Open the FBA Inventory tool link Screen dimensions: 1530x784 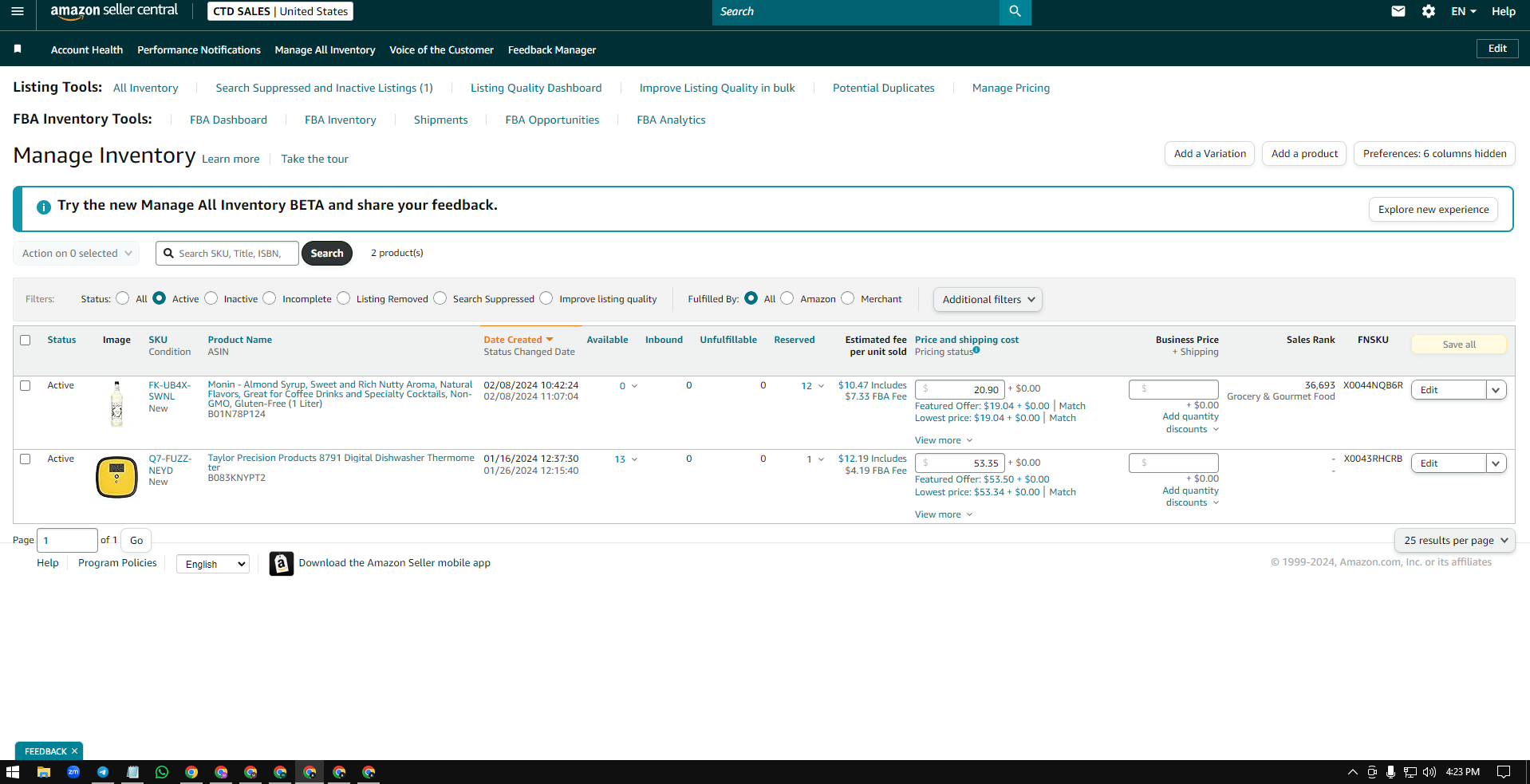pos(341,120)
